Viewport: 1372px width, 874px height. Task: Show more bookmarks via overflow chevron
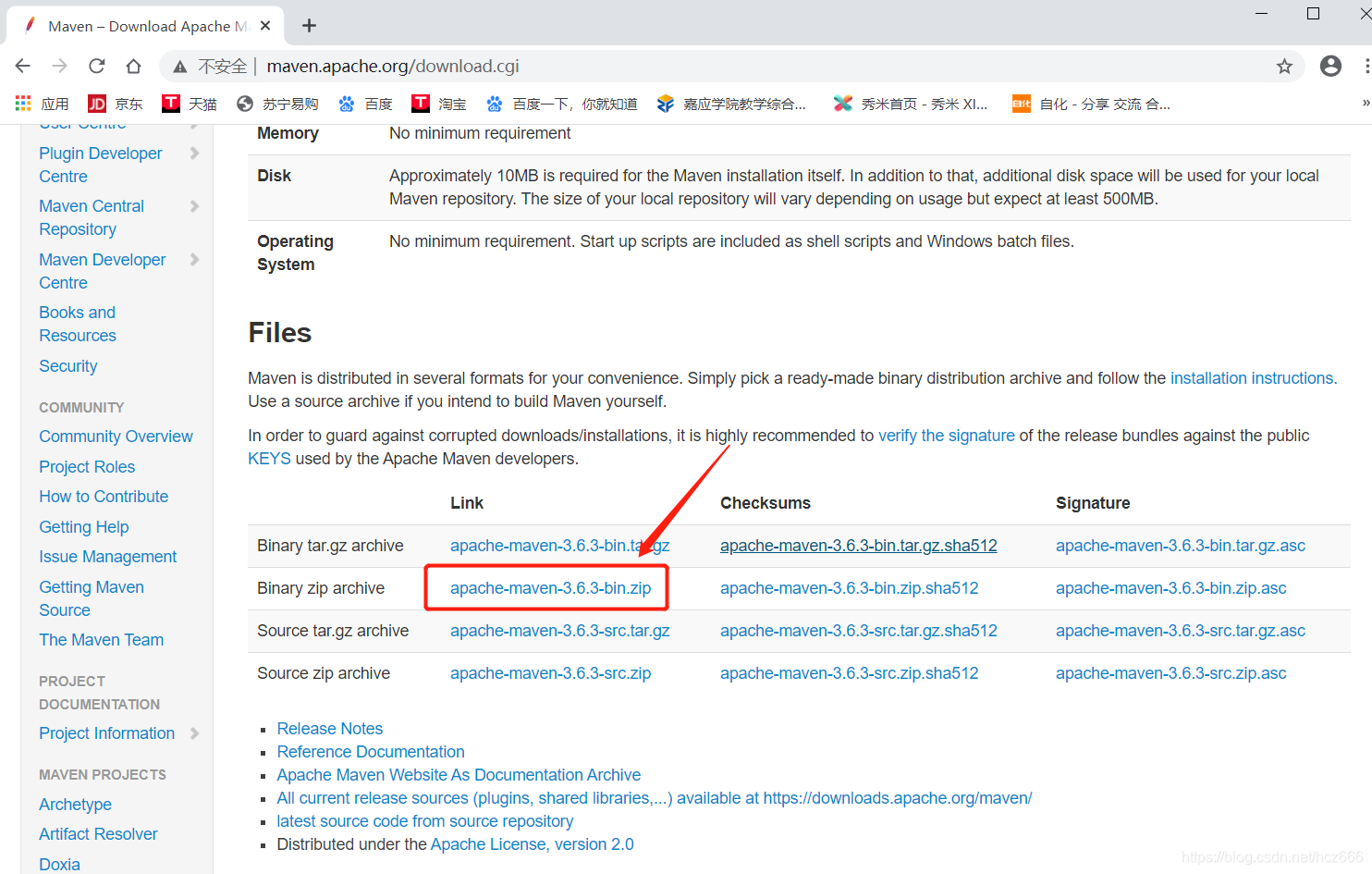1366,104
